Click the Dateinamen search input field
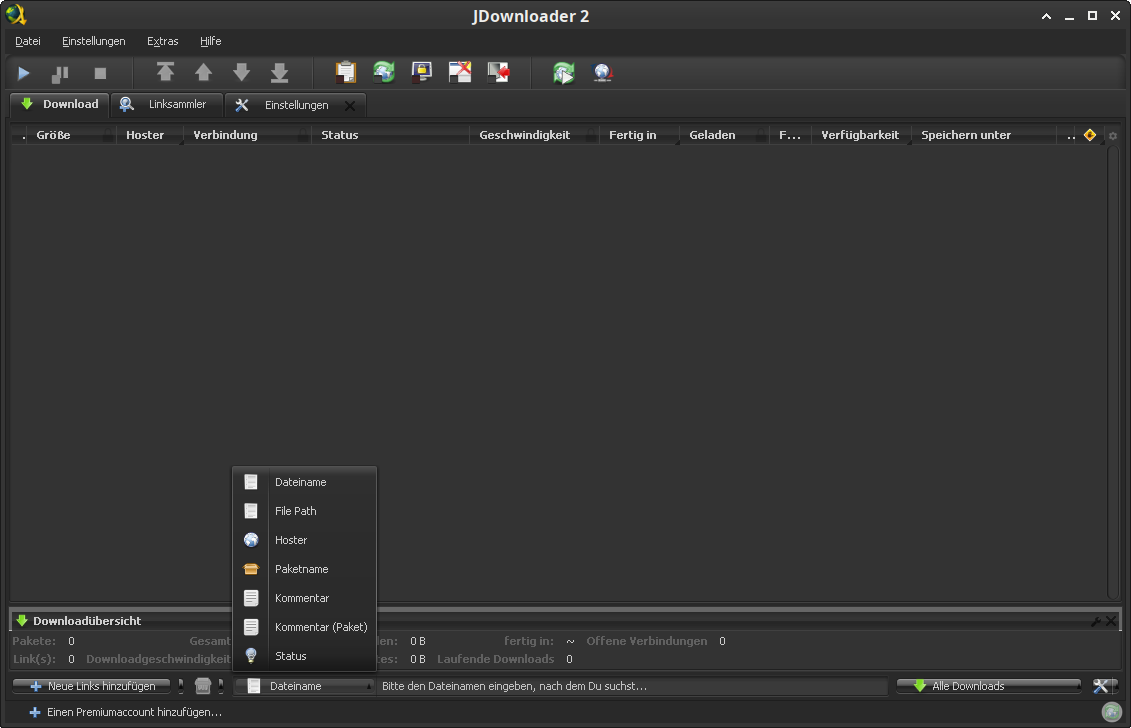The image size is (1131, 728). click(x=633, y=686)
